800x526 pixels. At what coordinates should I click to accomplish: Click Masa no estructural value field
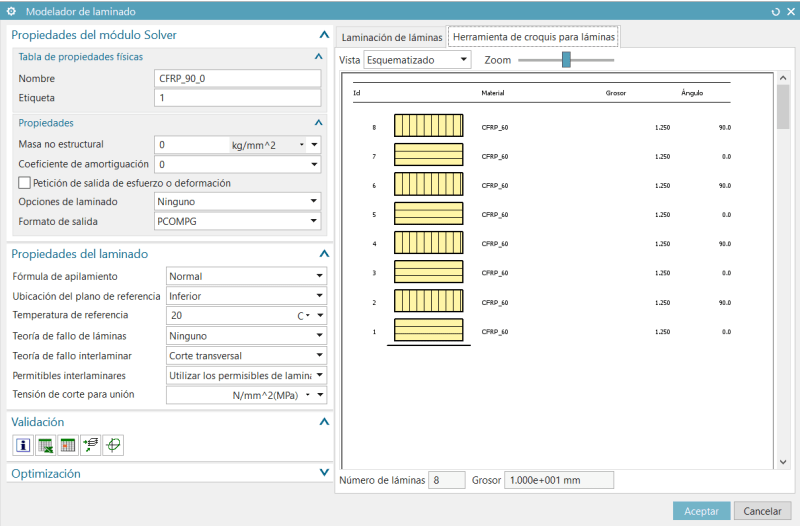pyautogui.click(x=192, y=145)
